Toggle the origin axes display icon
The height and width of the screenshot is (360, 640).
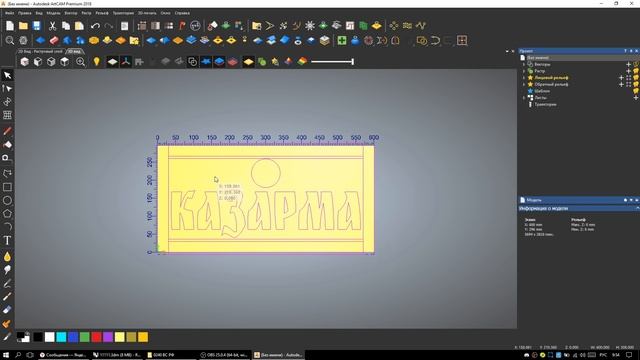point(126,62)
